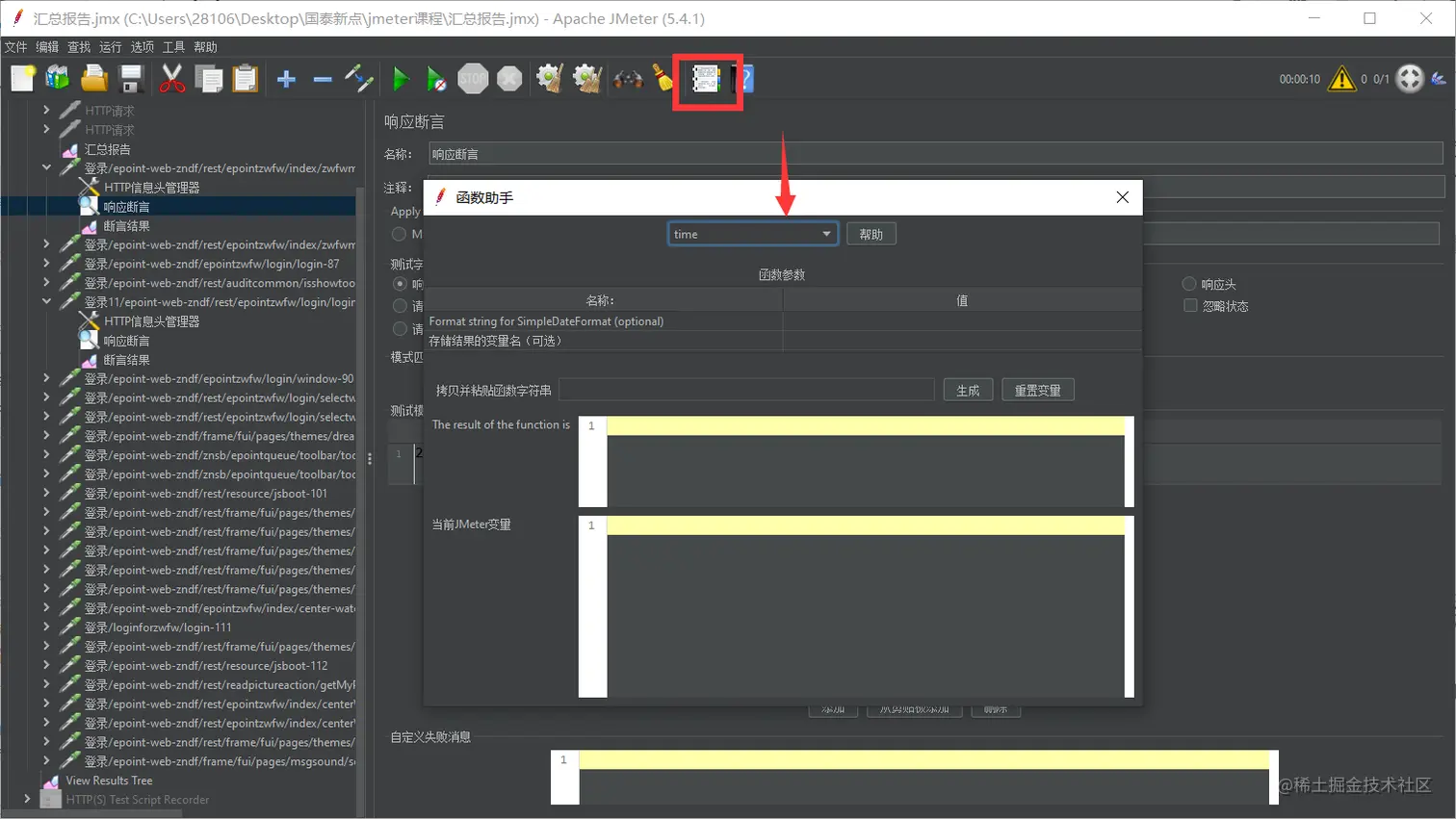Viewport: 1456px width, 819px height.
Task: Open the Templates toolbar icon
Action: click(58, 79)
